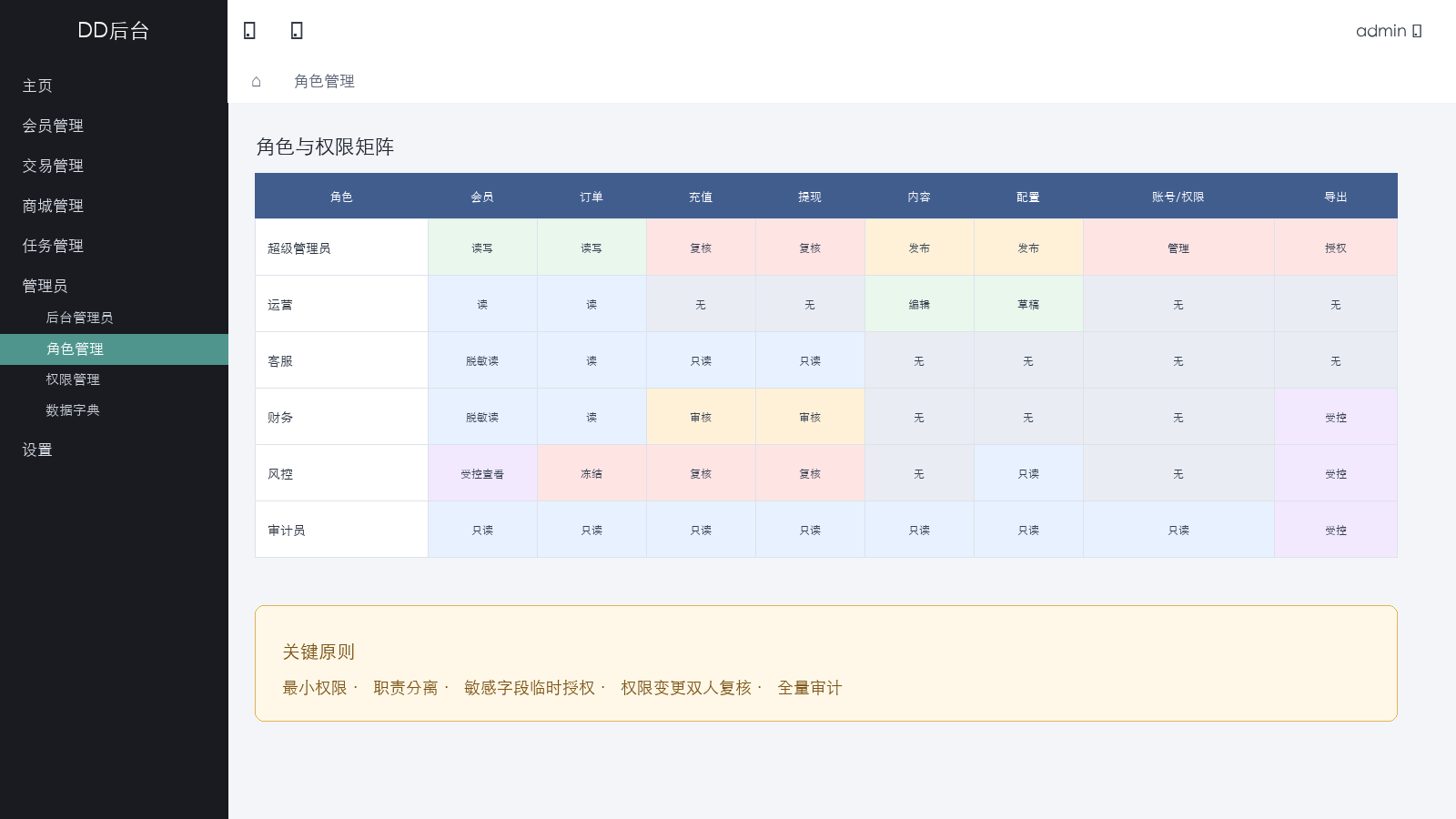Screen dimensions: 1456x819
Task: Click 只读 cell for 审计员 会员
Action: tap(482, 530)
